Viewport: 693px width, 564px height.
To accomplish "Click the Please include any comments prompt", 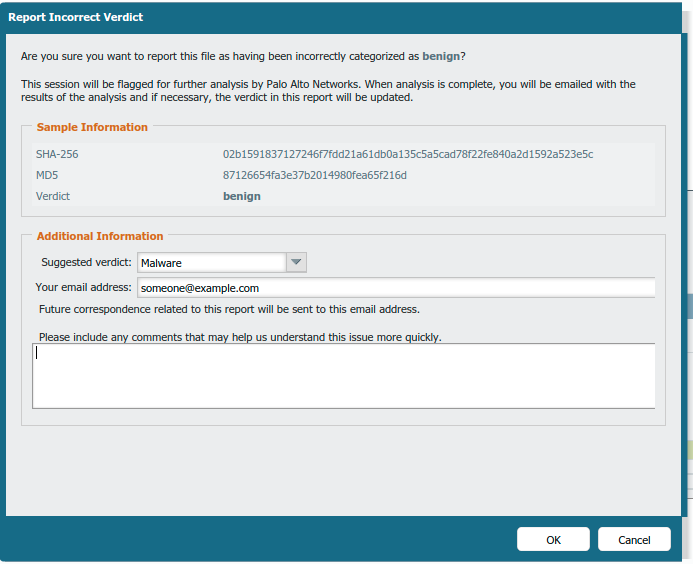I will pyautogui.click(x=240, y=337).
